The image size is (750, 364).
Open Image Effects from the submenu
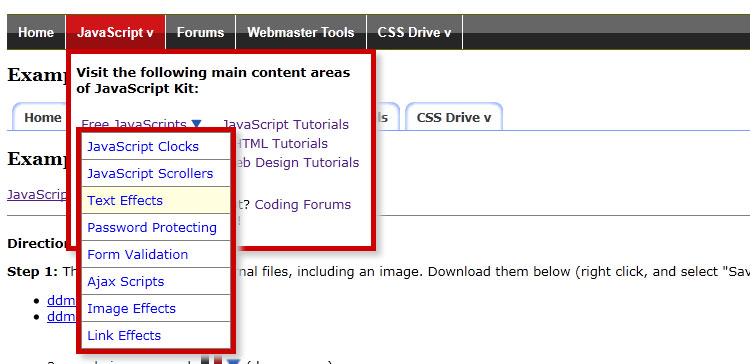coord(156,309)
